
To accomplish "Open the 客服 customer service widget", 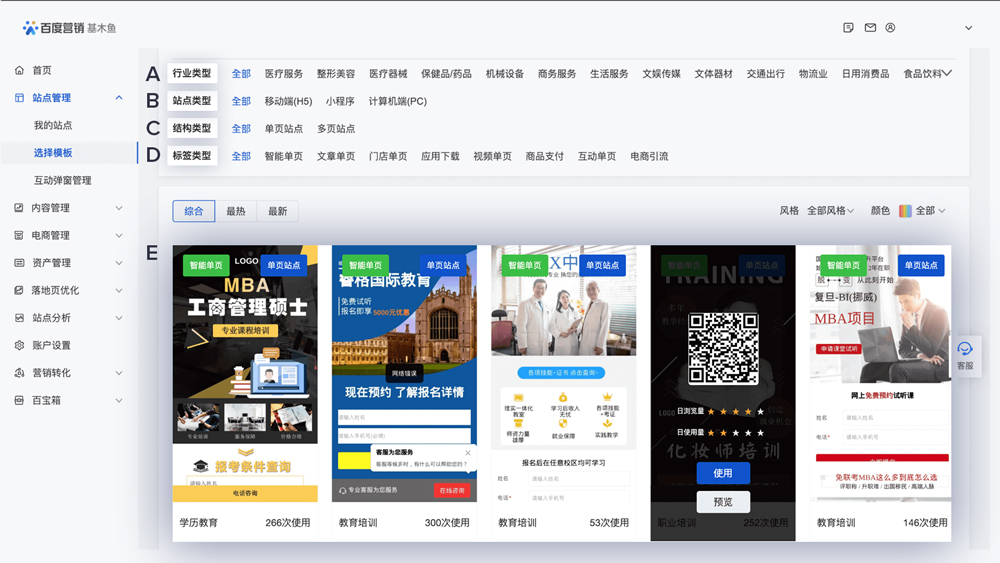I will (965, 355).
